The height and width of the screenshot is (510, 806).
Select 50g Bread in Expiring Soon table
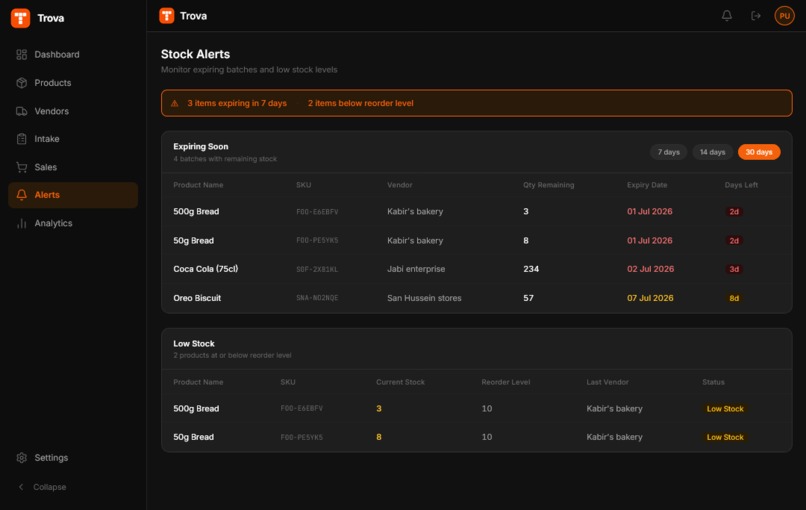477,241
